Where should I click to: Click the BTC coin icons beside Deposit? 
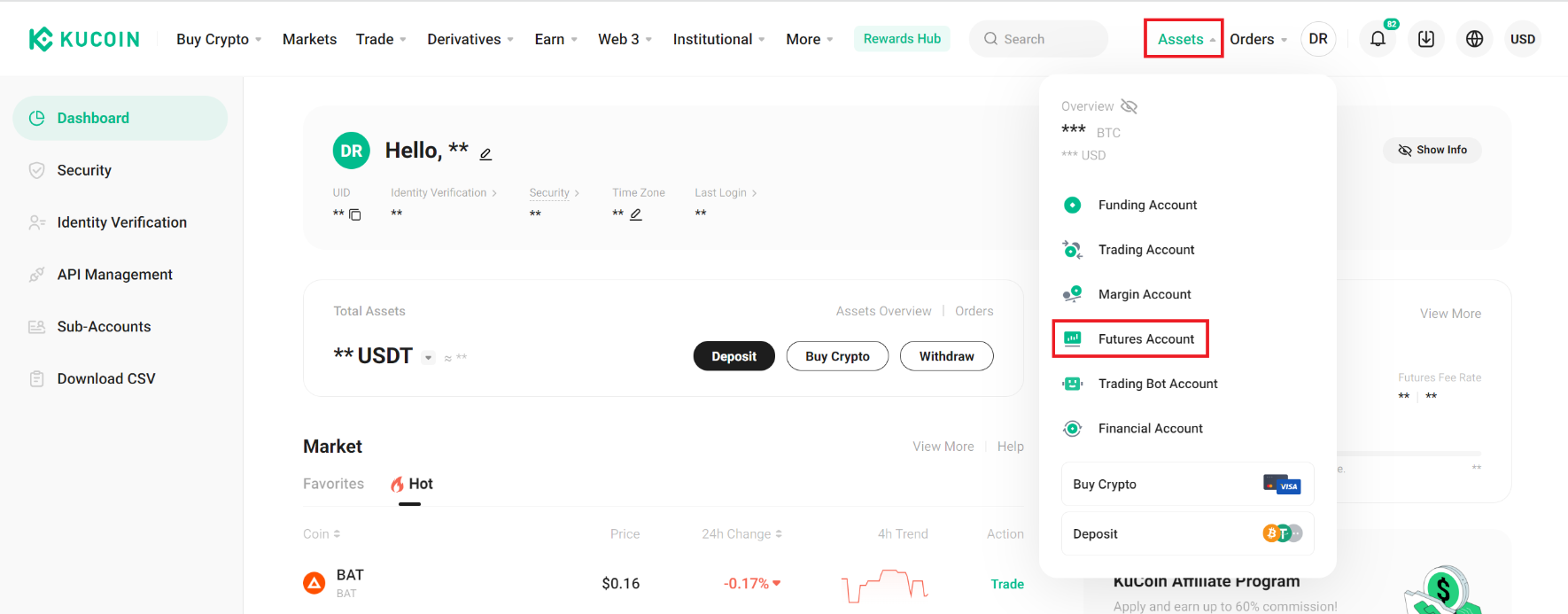(1282, 533)
